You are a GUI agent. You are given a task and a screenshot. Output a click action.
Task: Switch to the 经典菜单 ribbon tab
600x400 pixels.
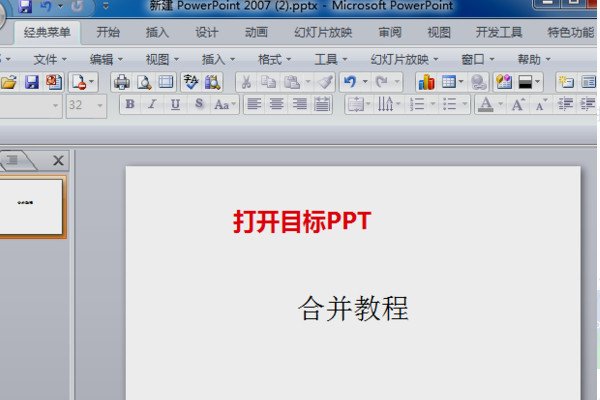[47, 33]
